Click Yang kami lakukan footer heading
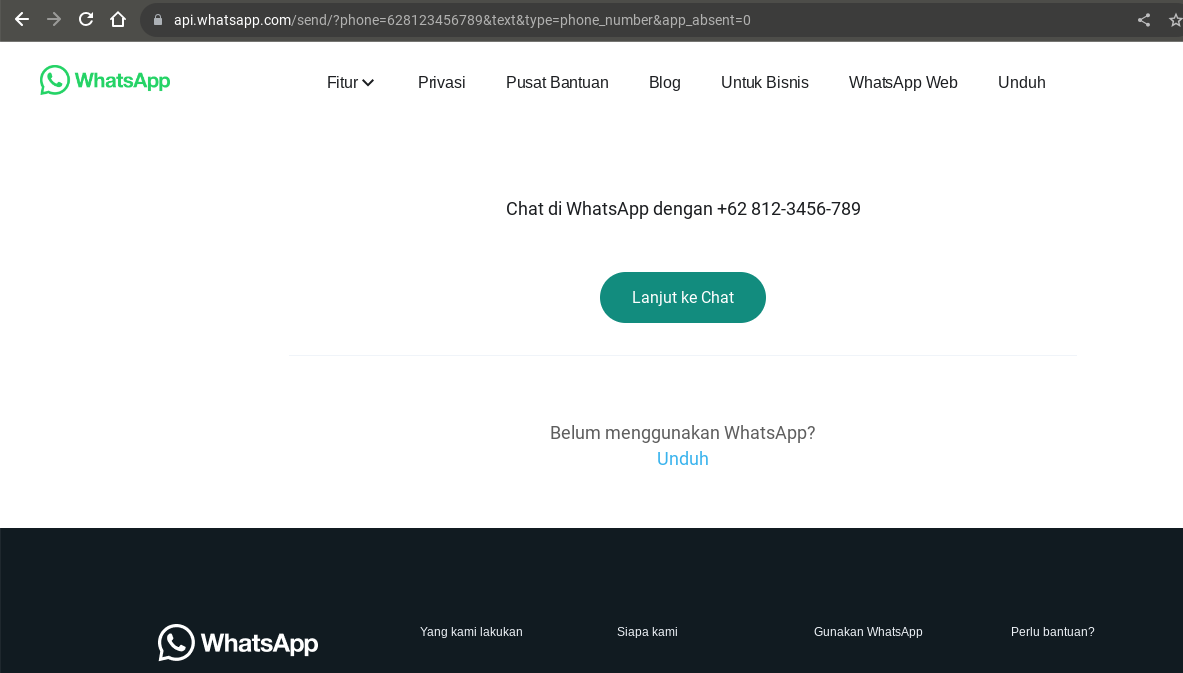 [x=471, y=632]
